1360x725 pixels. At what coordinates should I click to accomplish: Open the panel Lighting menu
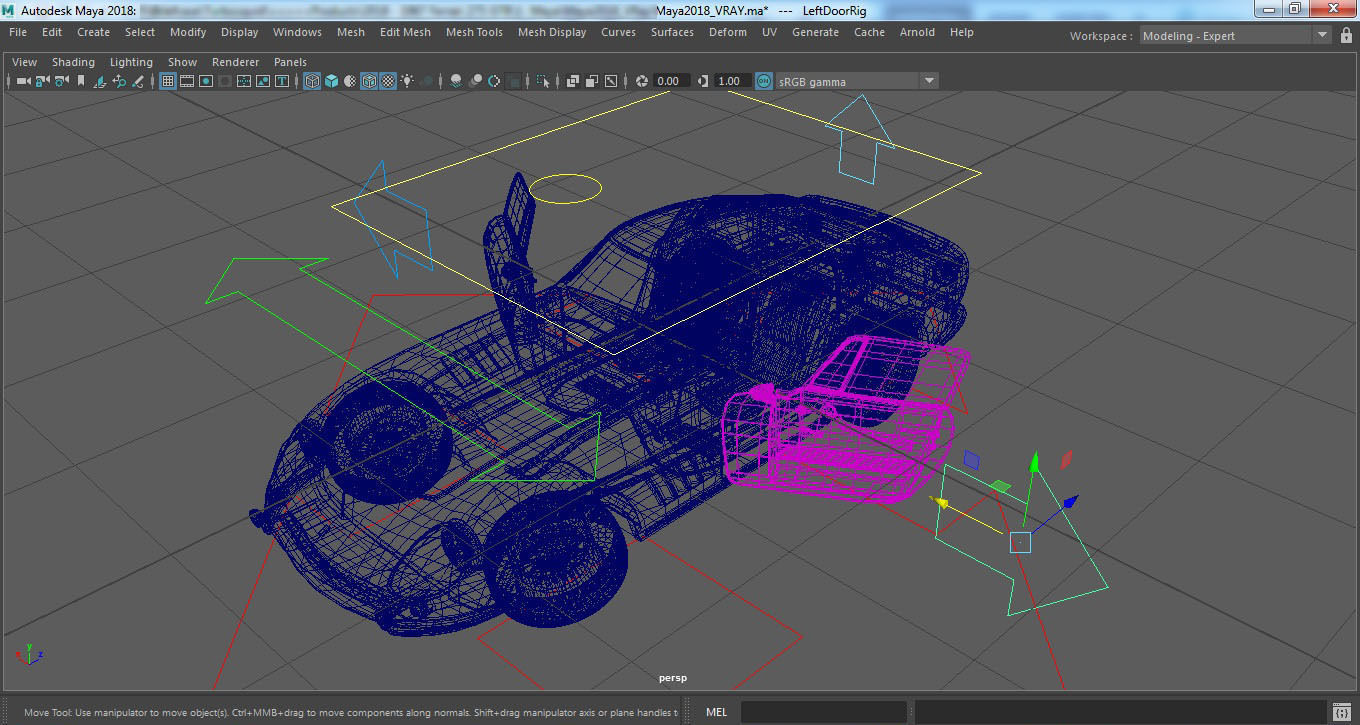coord(131,62)
